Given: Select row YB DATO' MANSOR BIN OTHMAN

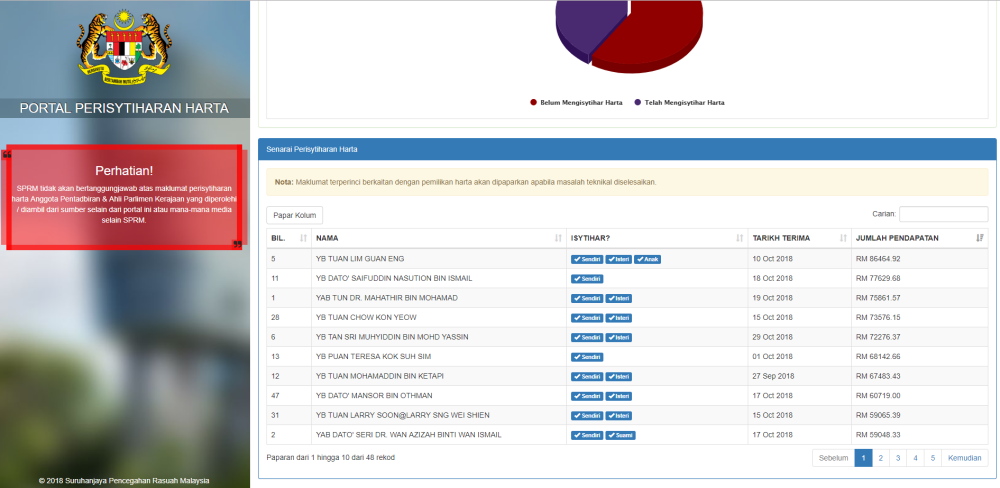Looking at the screenshot, I should pyautogui.click(x=627, y=396).
